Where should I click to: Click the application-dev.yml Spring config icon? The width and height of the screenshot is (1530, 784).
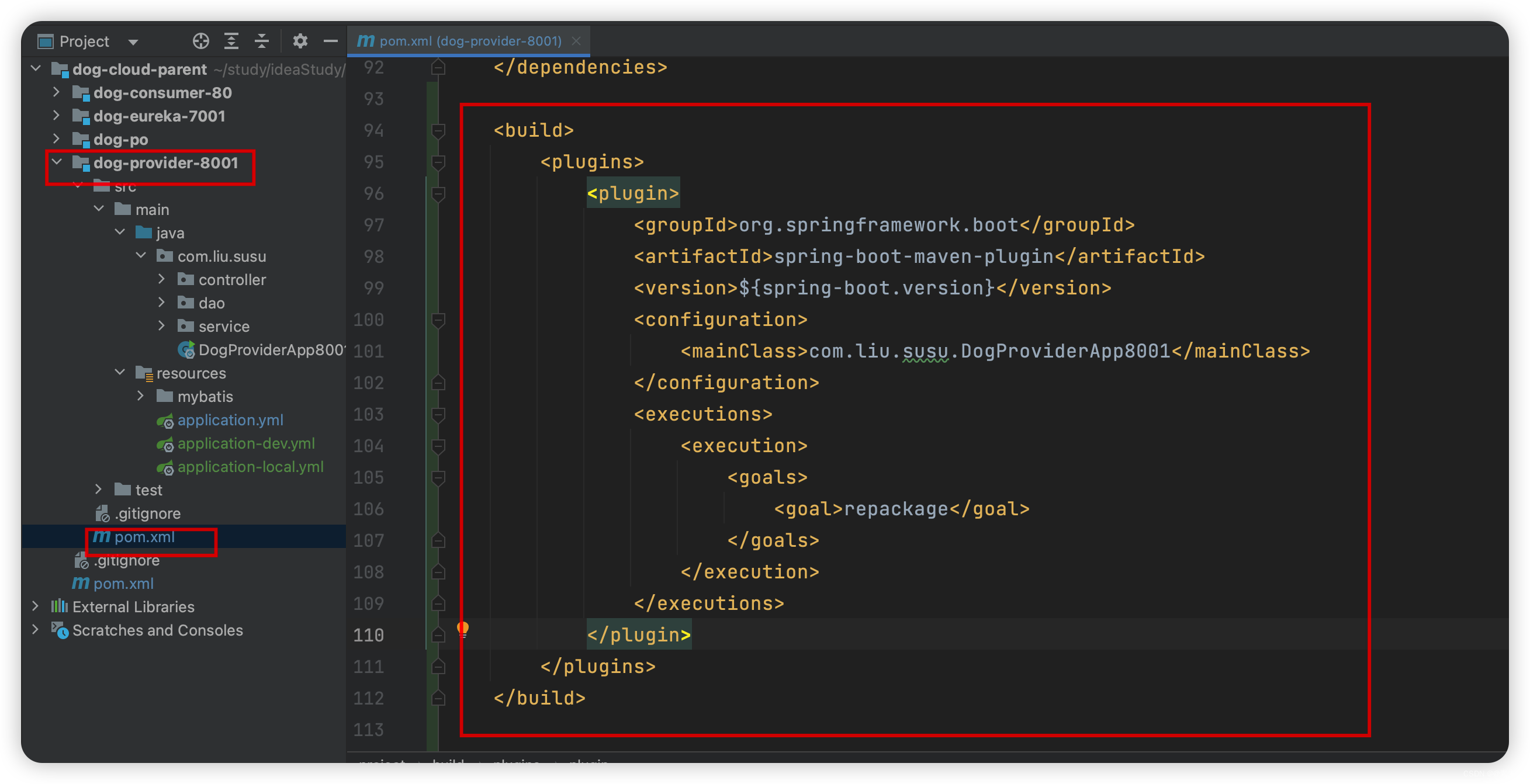(165, 444)
